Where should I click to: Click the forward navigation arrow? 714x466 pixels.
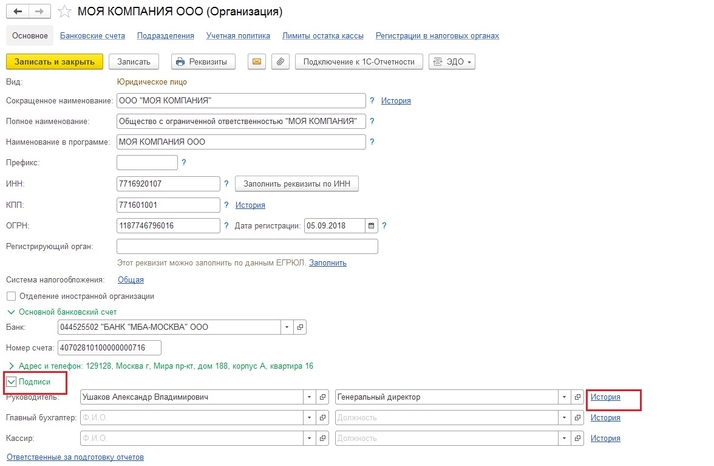[x=39, y=11]
